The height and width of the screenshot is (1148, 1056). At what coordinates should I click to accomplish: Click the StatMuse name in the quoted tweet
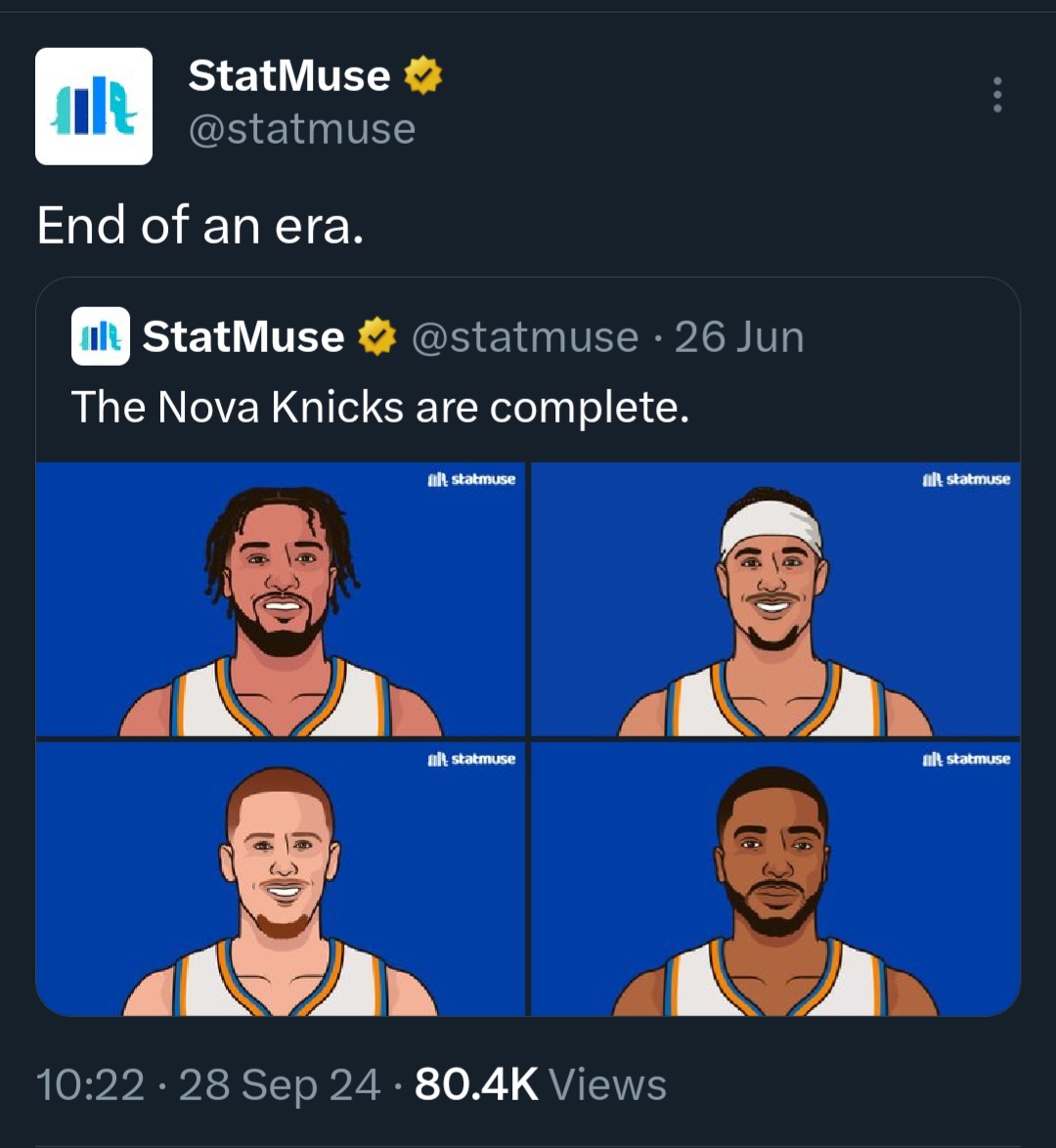click(242, 337)
